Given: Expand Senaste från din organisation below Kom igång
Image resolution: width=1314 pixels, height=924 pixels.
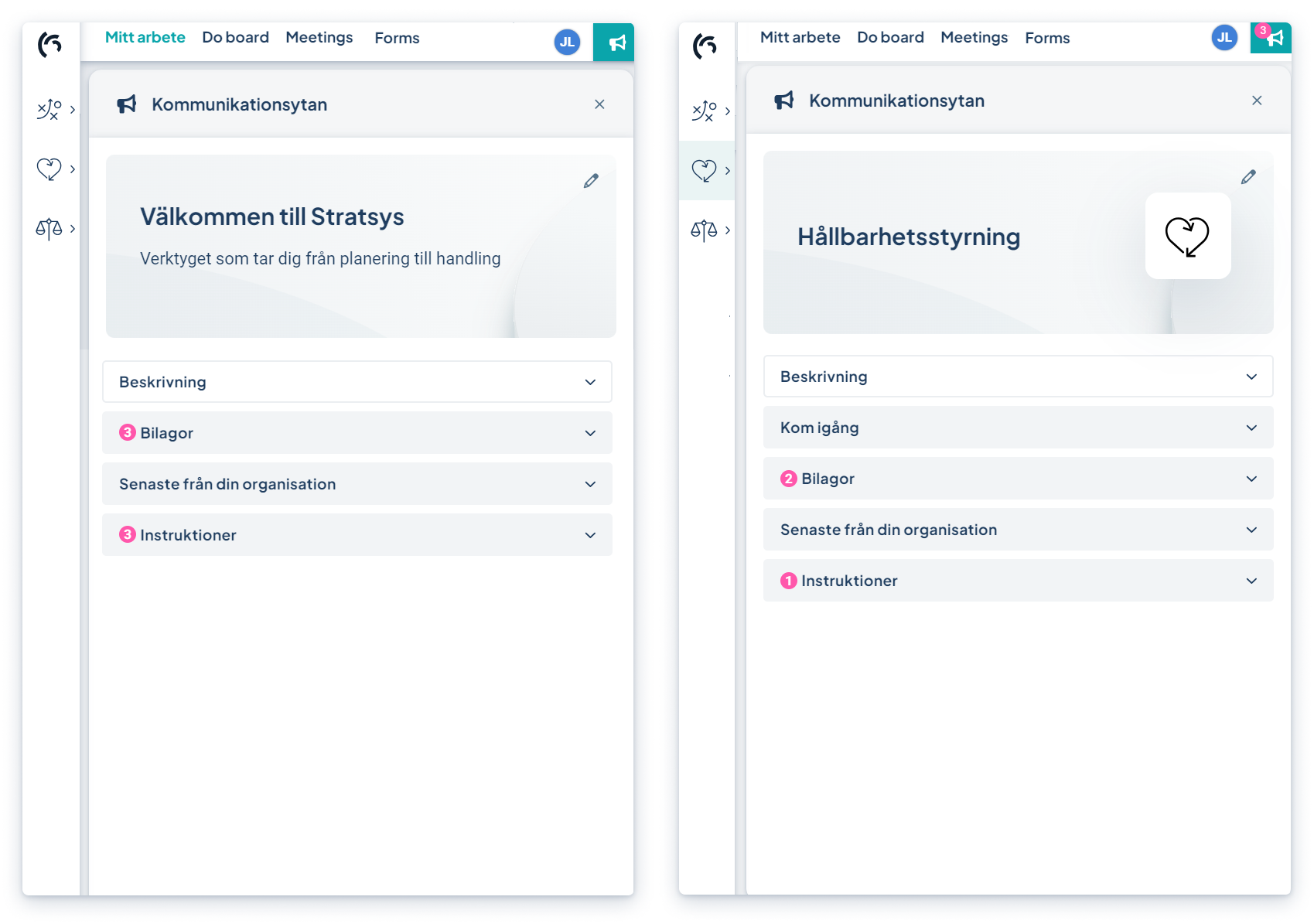Looking at the screenshot, I should click(x=1018, y=530).
